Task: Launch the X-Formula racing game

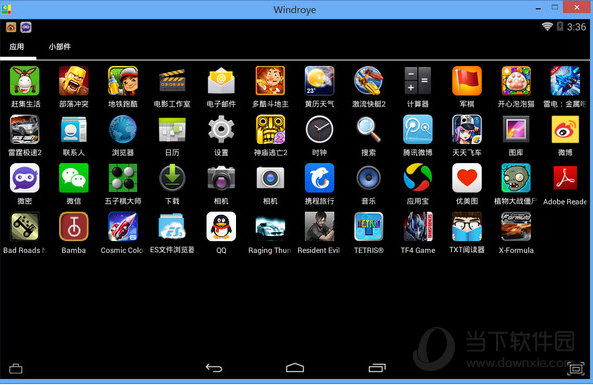Action: [x=516, y=226]
